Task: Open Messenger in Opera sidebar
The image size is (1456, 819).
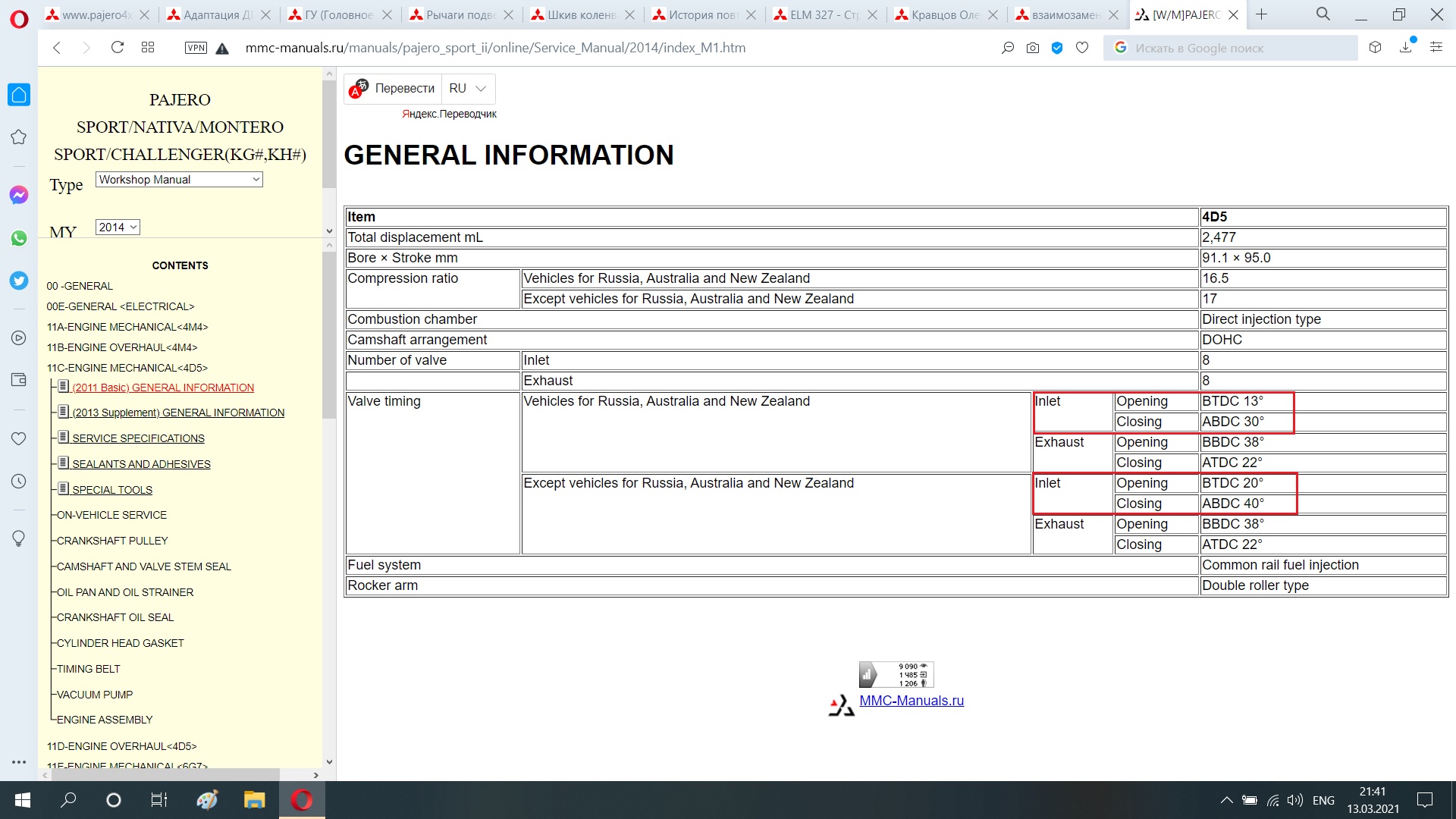Action: pyautogui.click(x=19, y=195)
